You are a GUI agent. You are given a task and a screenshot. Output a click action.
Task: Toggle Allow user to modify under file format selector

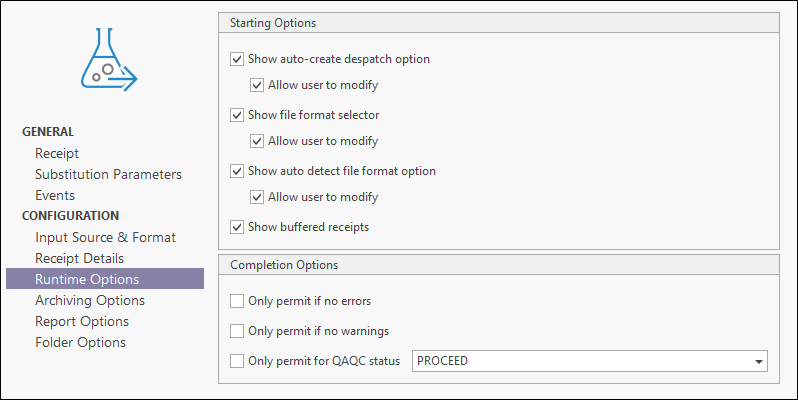pyautogui.click(x=257, y=141)
